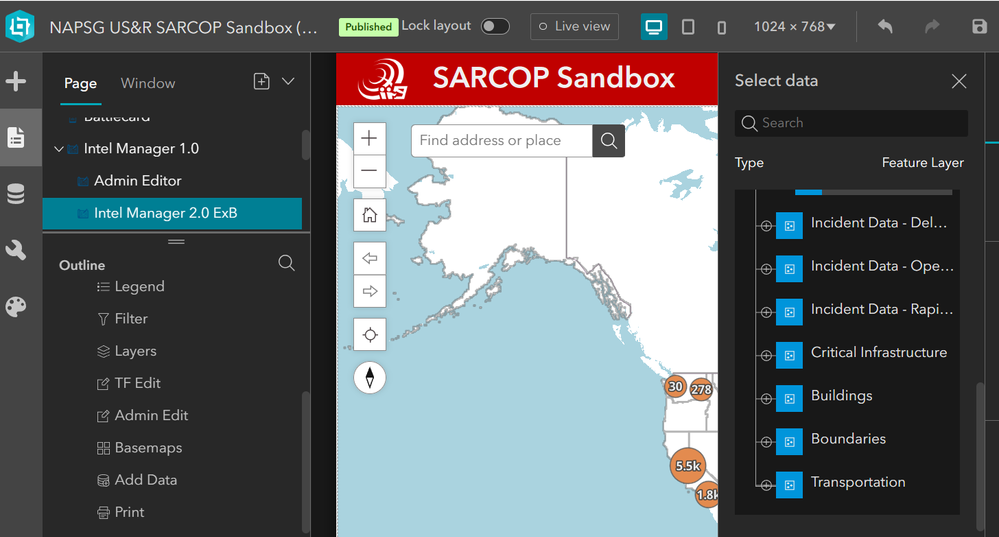Click the SARCOP Sandbox header title

554,78
